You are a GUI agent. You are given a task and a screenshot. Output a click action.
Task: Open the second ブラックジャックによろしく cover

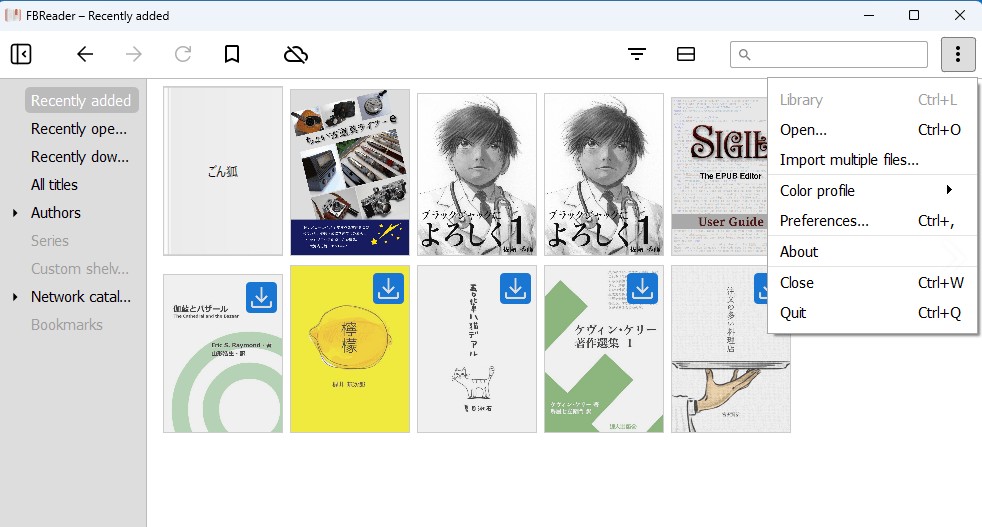[x=604, y=174]
